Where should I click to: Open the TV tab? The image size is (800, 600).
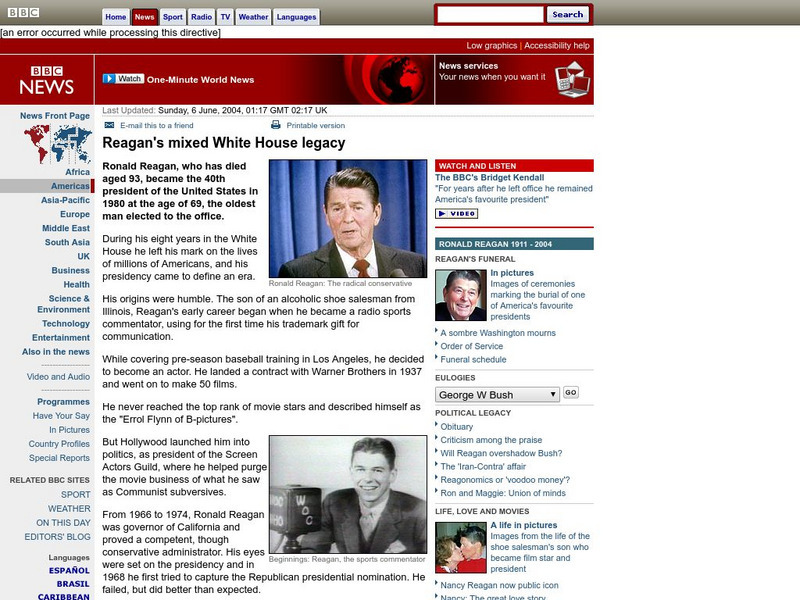coord(226,17)
